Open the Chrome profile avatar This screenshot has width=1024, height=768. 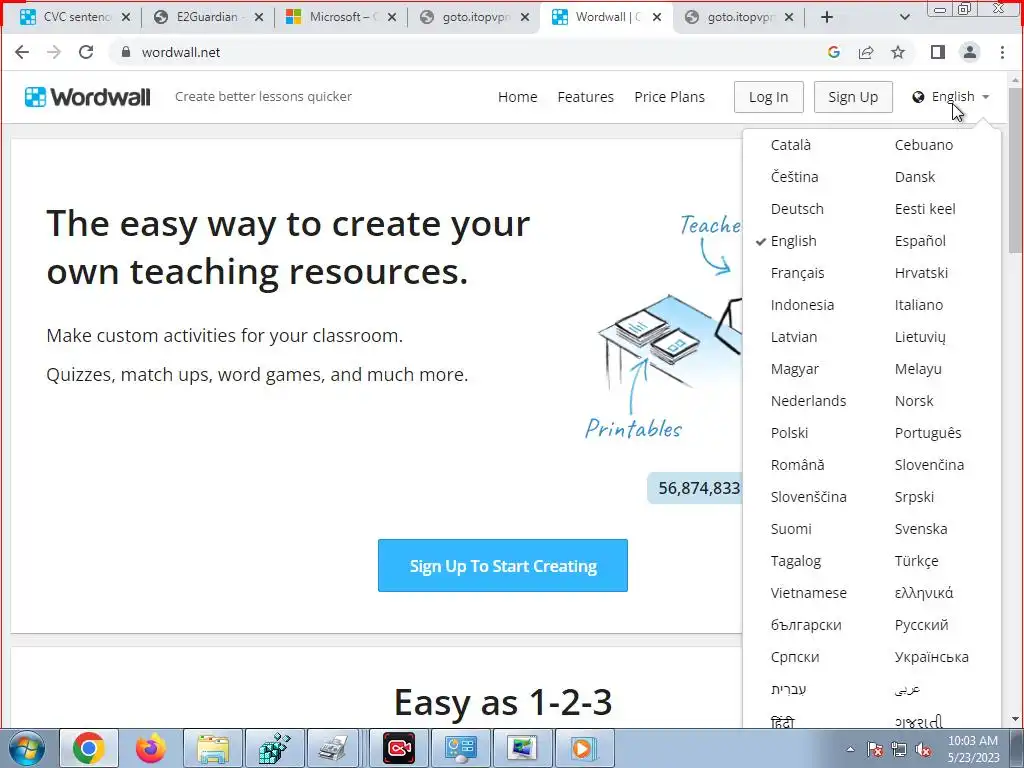pos(970,52)
